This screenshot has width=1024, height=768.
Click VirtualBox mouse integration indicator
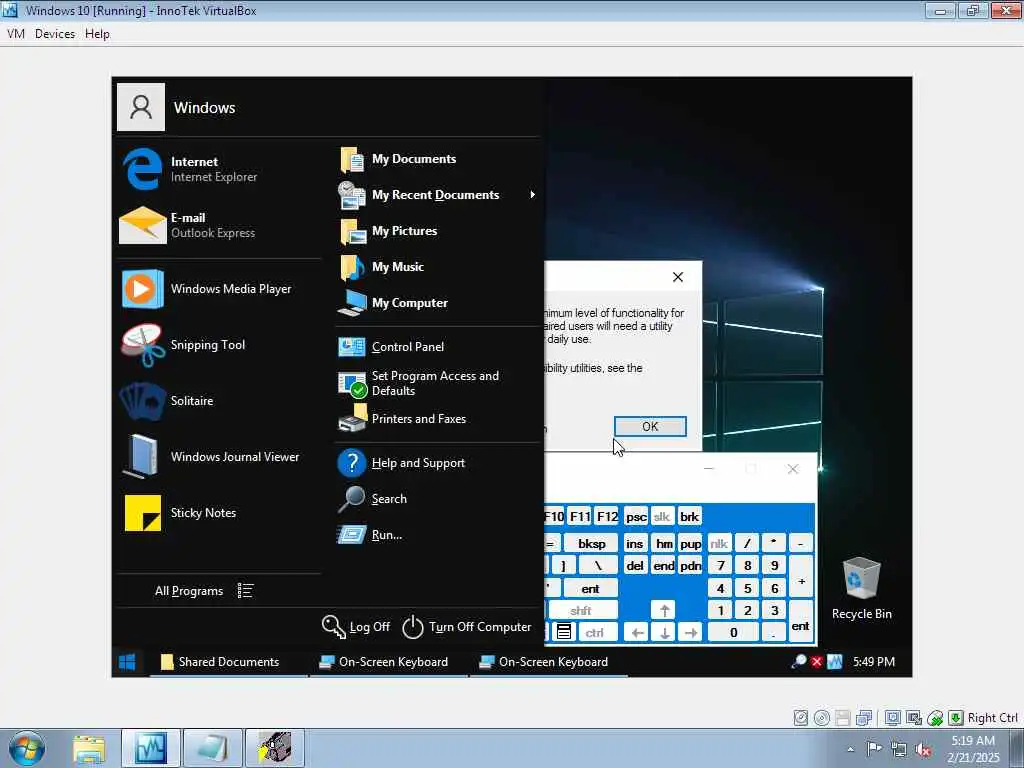pos(935,718)
